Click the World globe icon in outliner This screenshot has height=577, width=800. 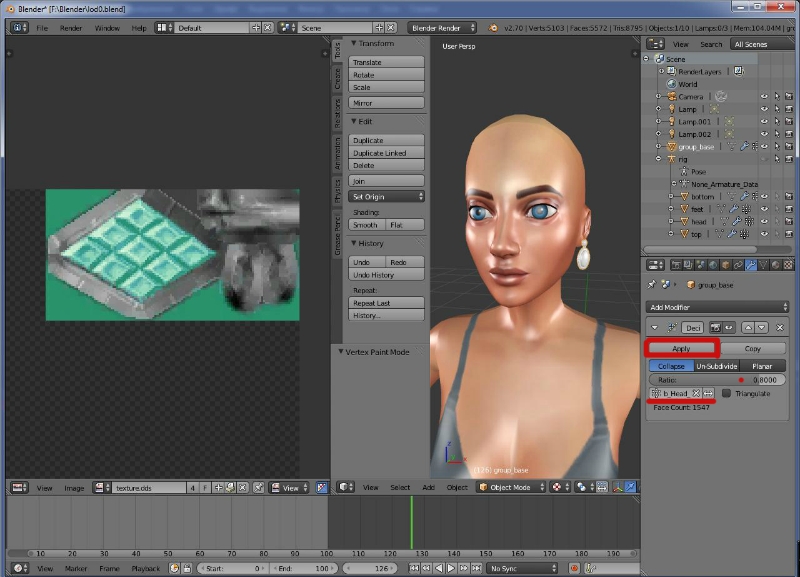(x=672, y=84)
